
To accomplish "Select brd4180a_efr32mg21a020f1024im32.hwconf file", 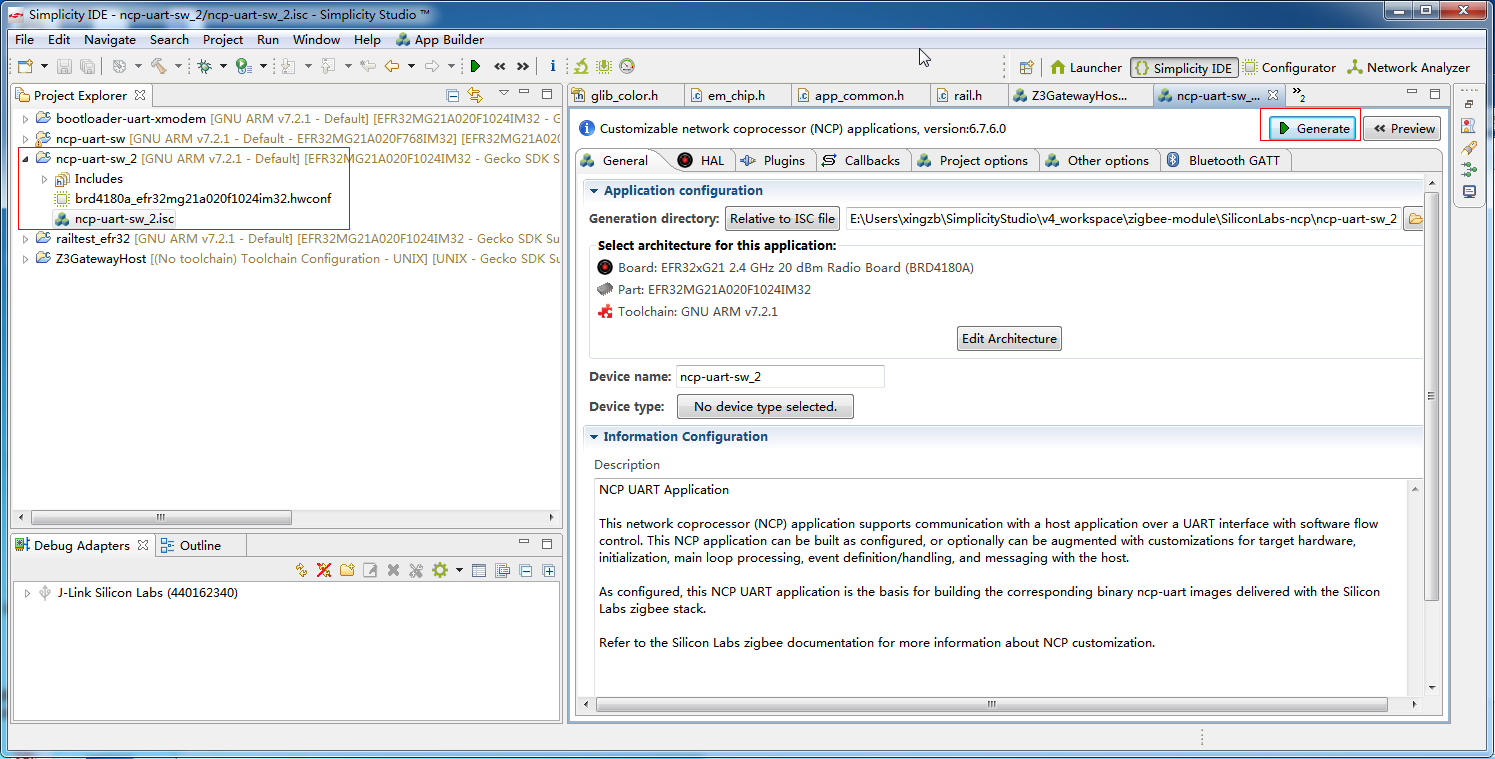I will click(192, 198).
